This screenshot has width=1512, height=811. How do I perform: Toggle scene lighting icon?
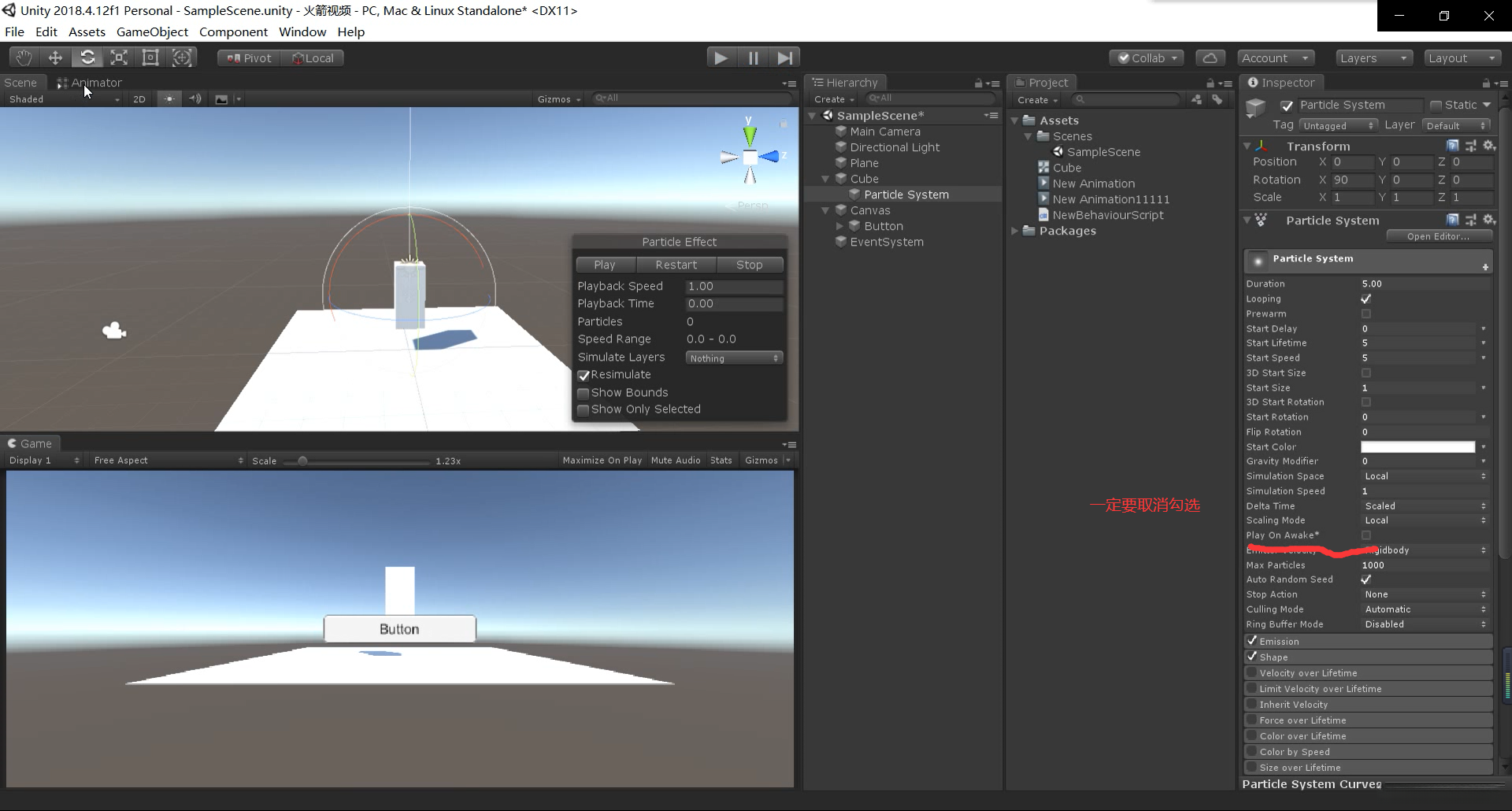tap(169, 98)
